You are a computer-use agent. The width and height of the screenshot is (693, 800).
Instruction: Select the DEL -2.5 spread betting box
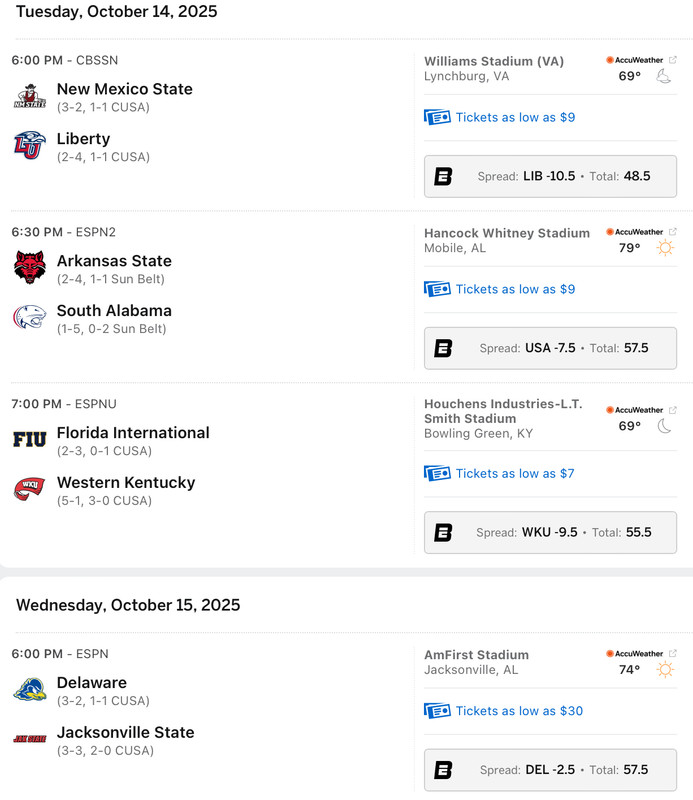pyautogui.click(x=550, y=770)
